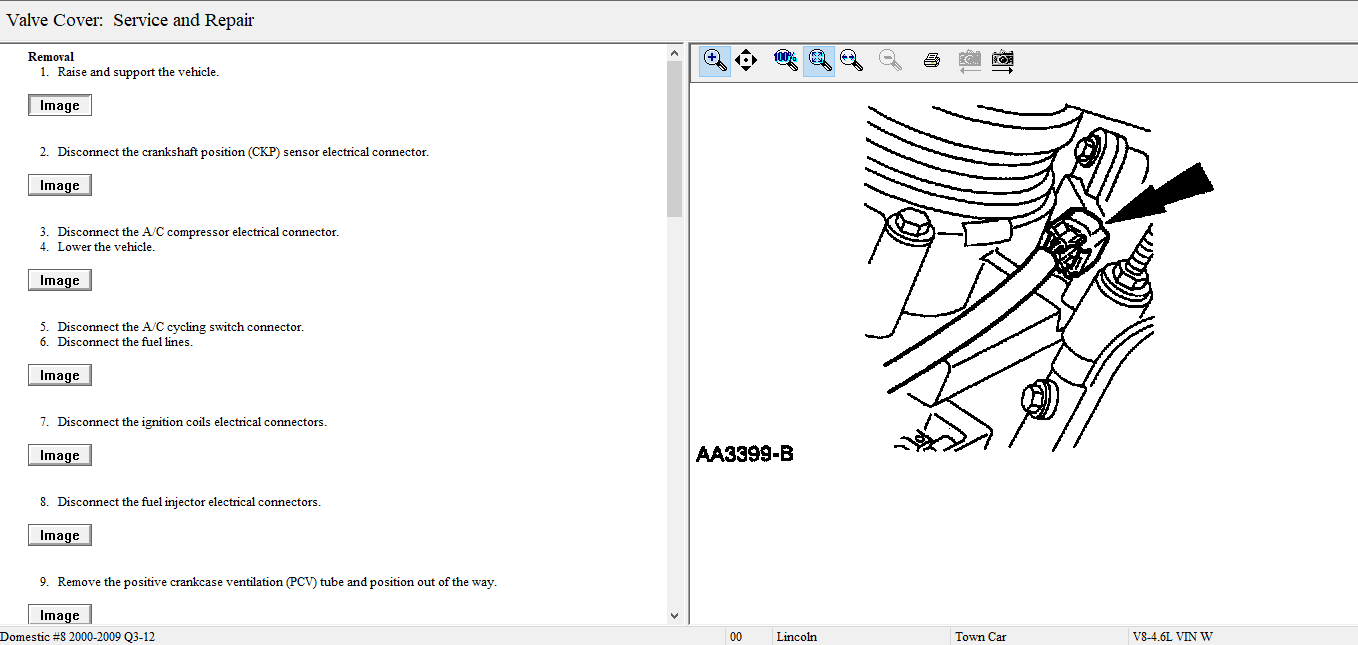
Task: Fit the image to window width
Action: pos(851,60)
